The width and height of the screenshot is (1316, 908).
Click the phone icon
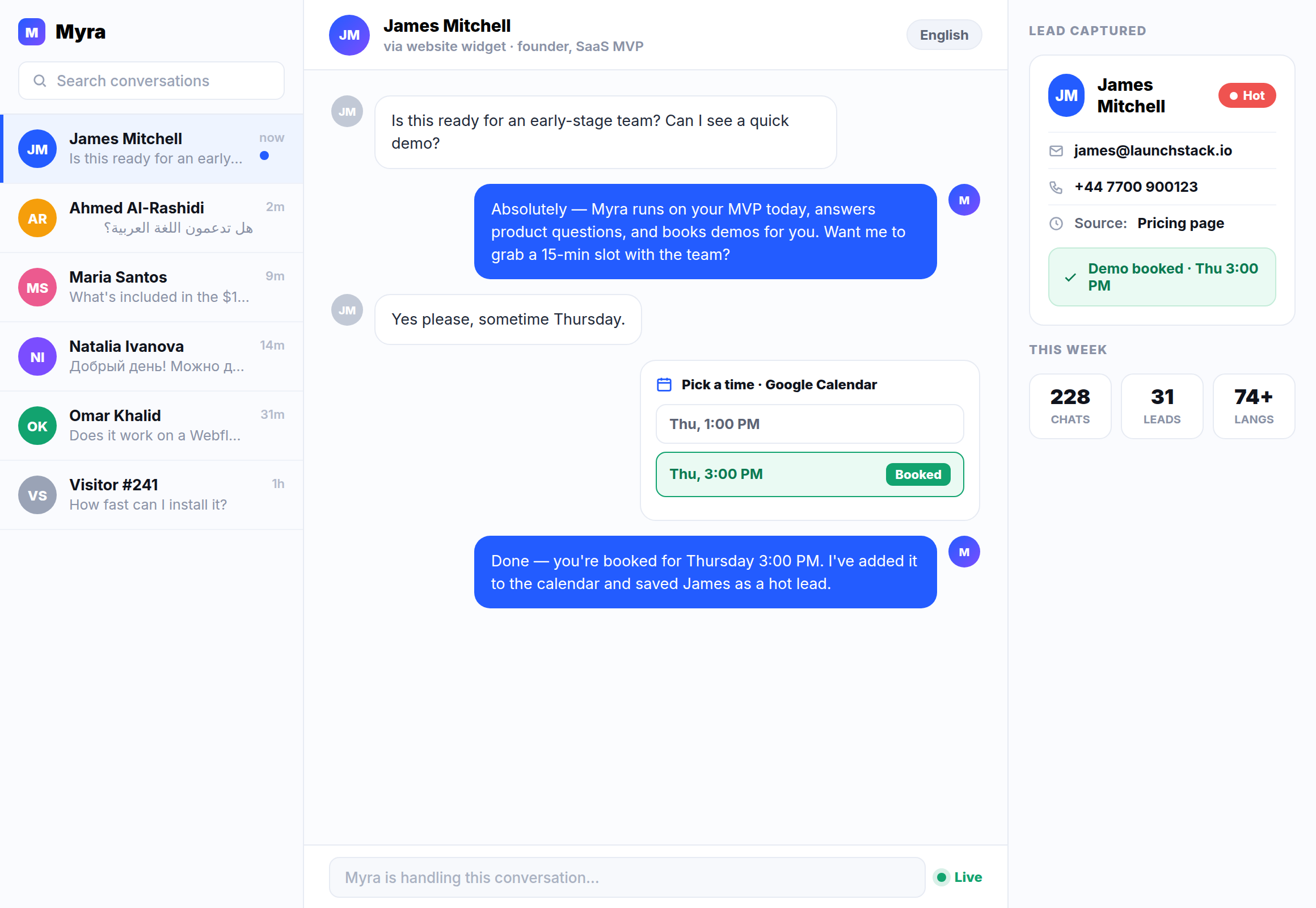(x=1056, y=187)
